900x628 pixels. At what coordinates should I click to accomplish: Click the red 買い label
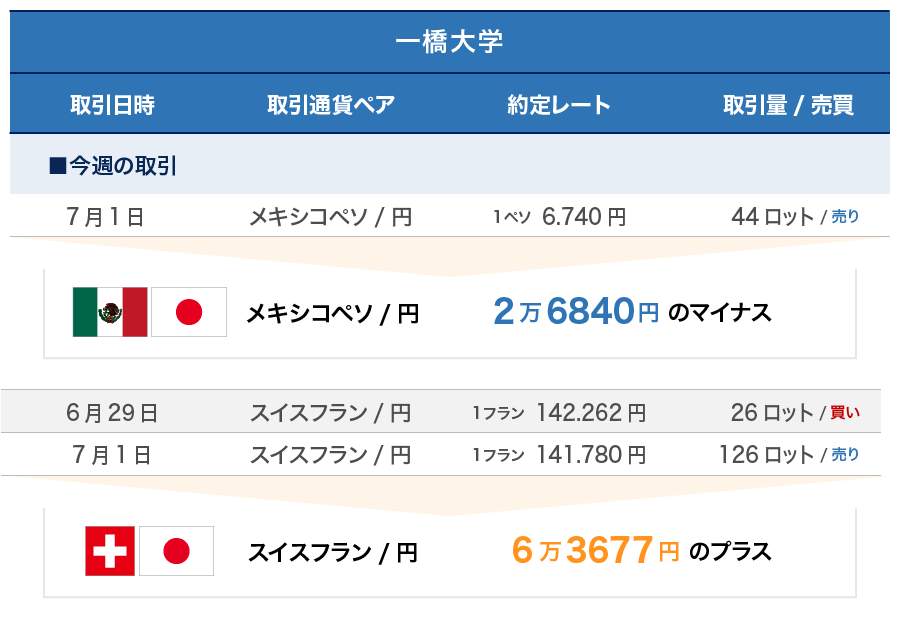(x=845, y=412)
